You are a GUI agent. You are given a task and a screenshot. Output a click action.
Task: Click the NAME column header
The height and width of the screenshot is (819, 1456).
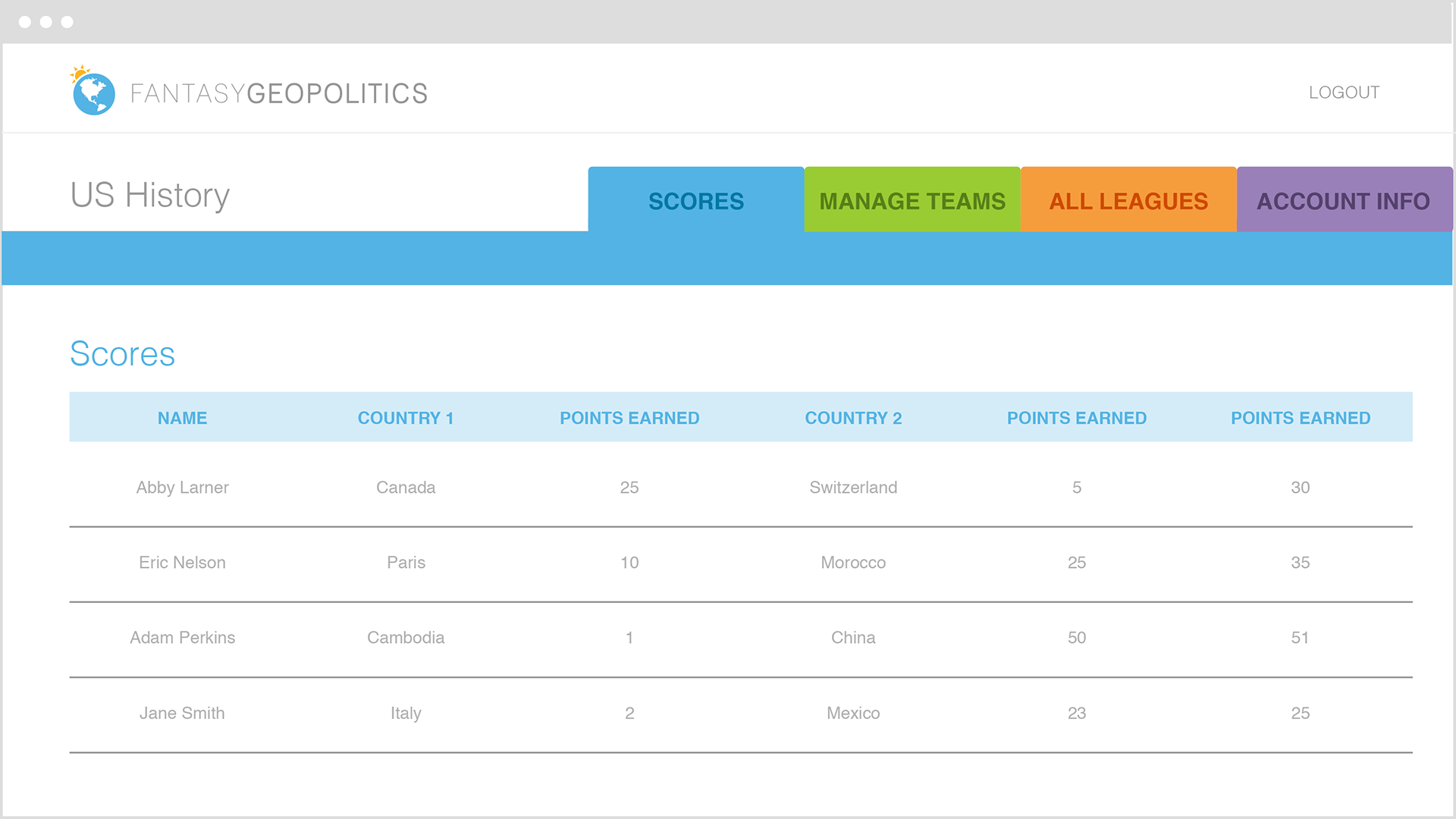182,418
